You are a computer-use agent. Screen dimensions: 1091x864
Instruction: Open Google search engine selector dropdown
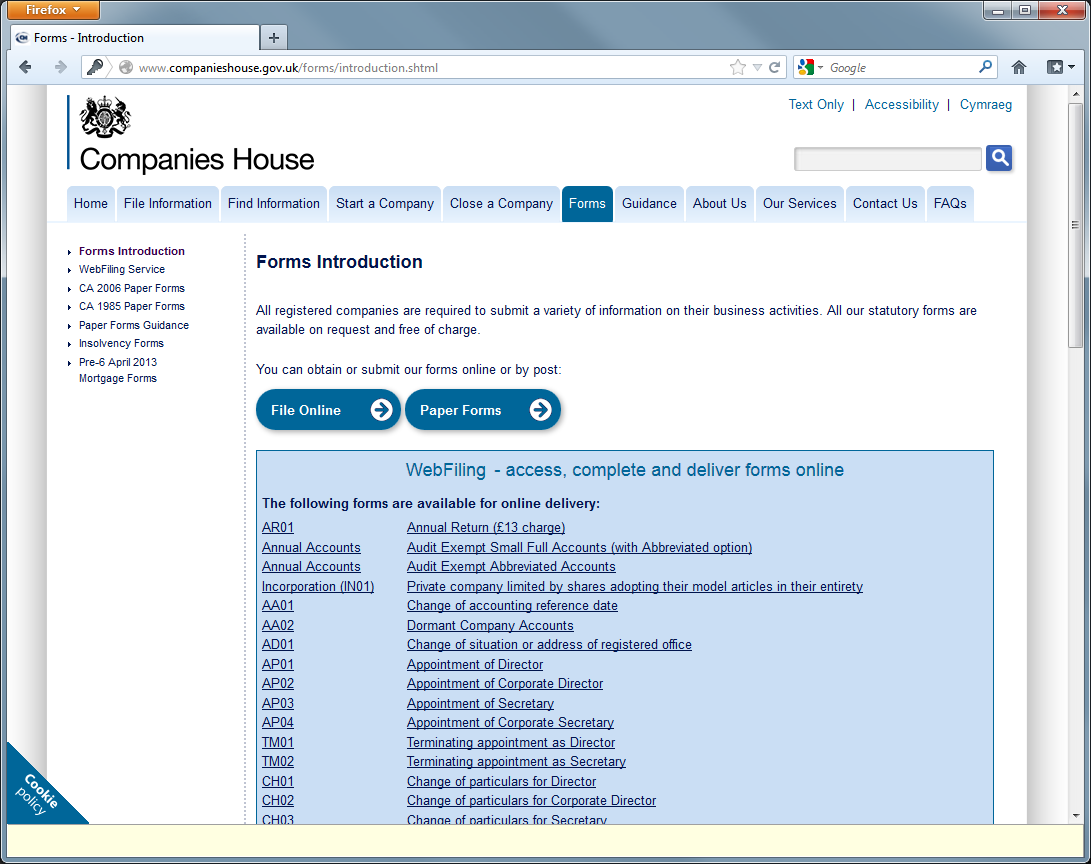pos(811,67)
